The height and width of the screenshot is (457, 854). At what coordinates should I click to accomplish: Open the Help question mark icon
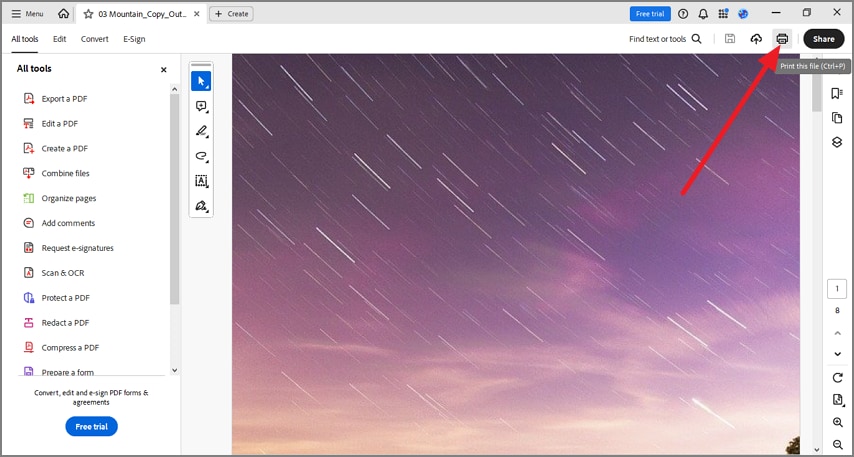pyautogui.click(x=683, y=14)
